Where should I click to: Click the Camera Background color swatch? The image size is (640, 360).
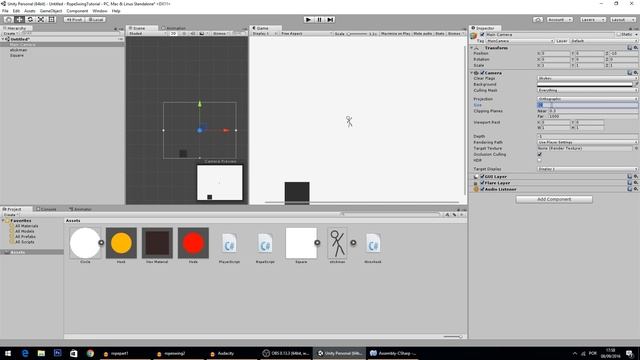tap(584, 84)
